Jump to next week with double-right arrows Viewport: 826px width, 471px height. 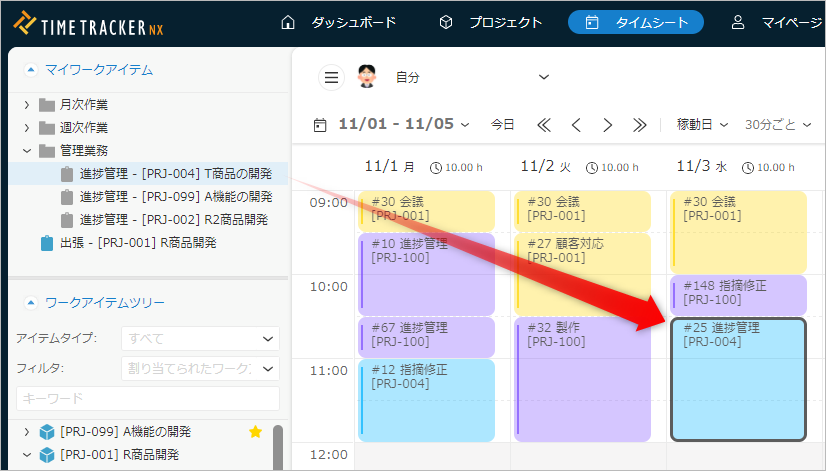640,125
